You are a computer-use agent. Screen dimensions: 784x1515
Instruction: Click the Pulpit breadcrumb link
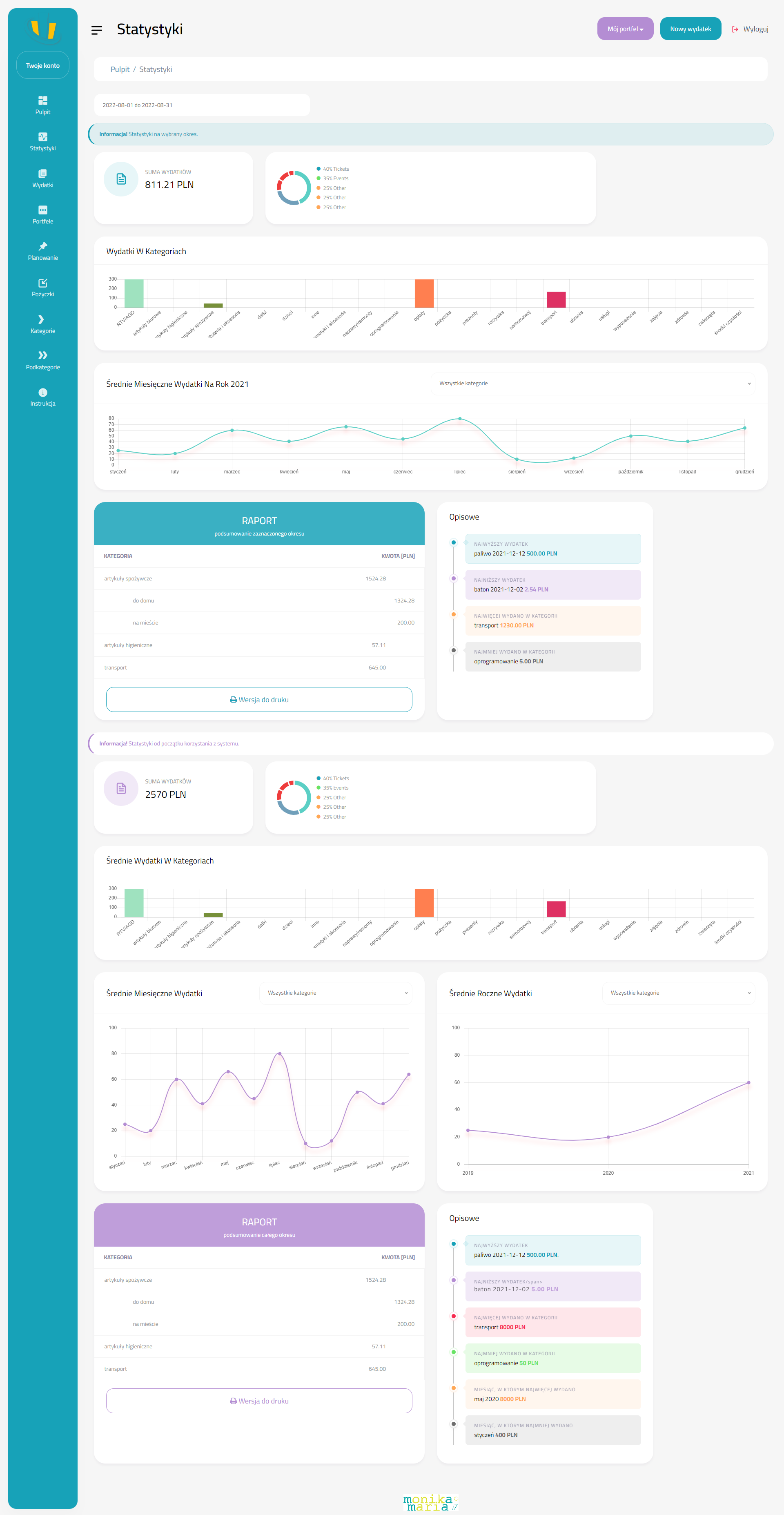(x=119, y=69)
